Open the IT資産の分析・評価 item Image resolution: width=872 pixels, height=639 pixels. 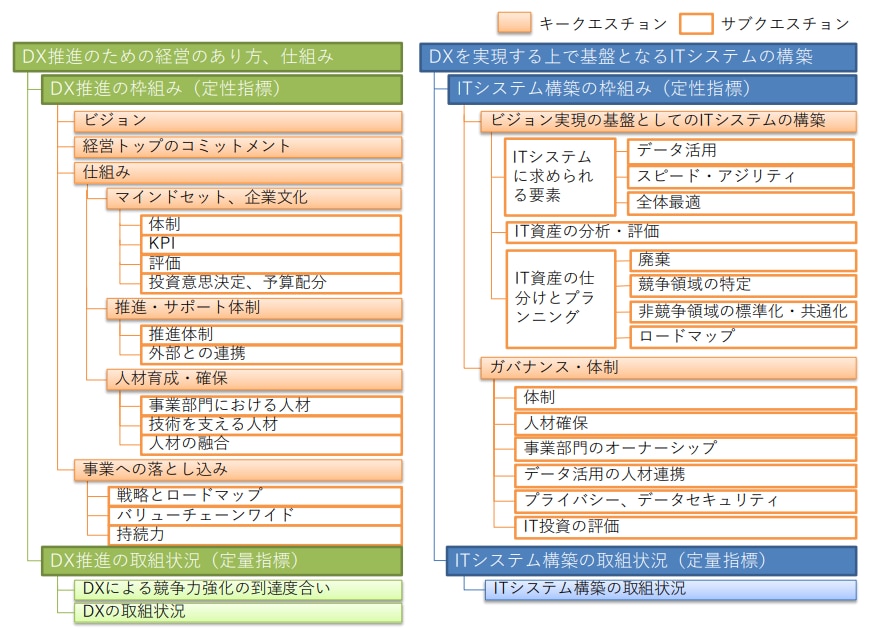[680, 232]
